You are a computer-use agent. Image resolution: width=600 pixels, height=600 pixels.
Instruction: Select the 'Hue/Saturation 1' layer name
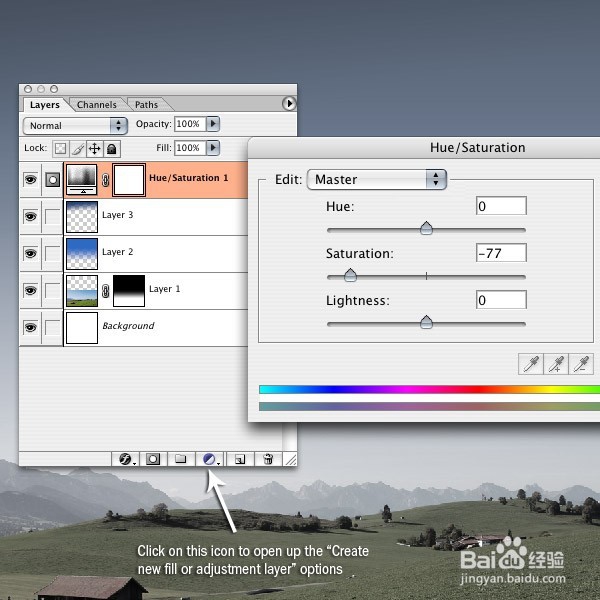189,178
